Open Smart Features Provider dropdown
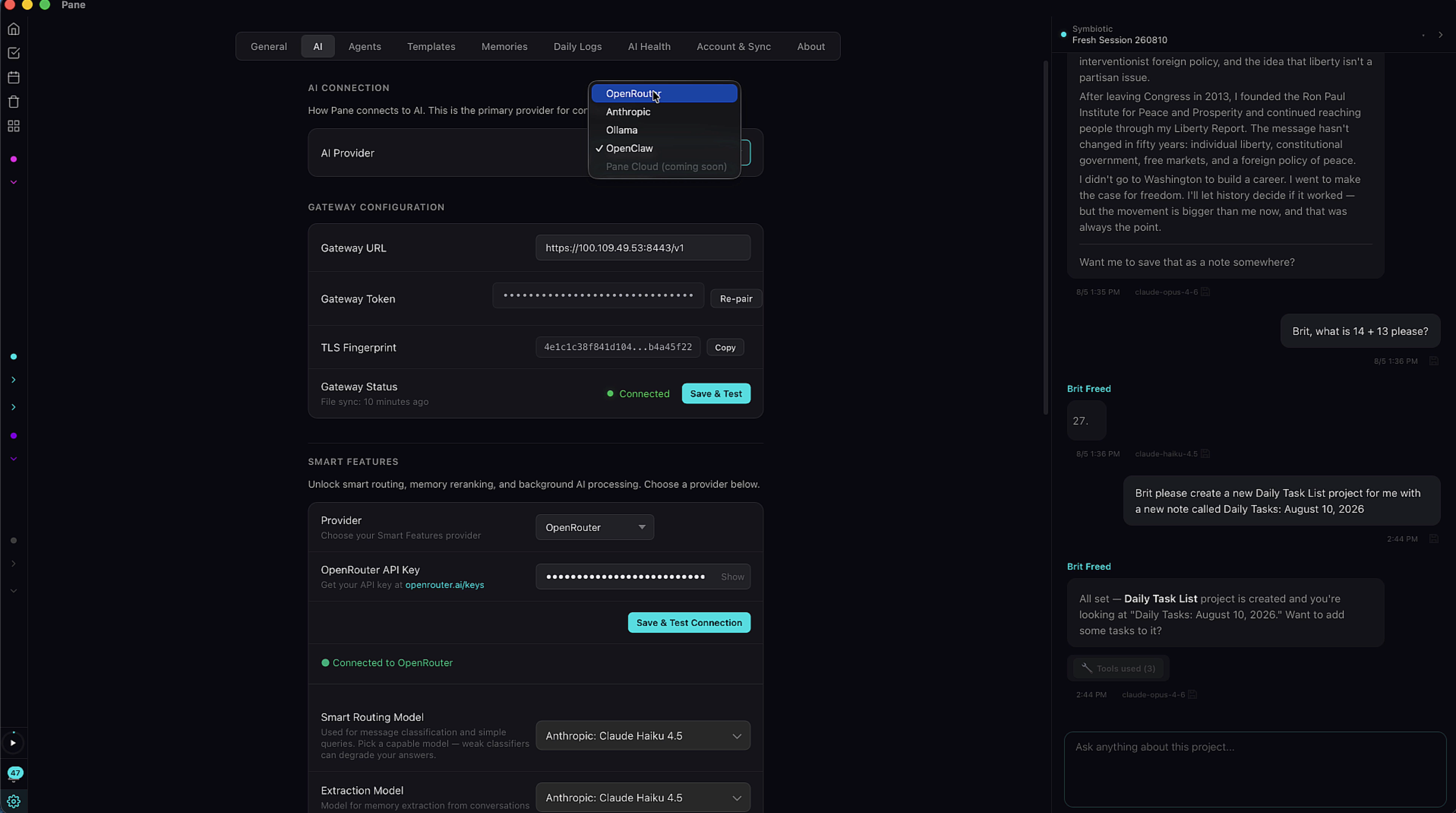This screenshot has width=1456, height=813. coord(595,527)
